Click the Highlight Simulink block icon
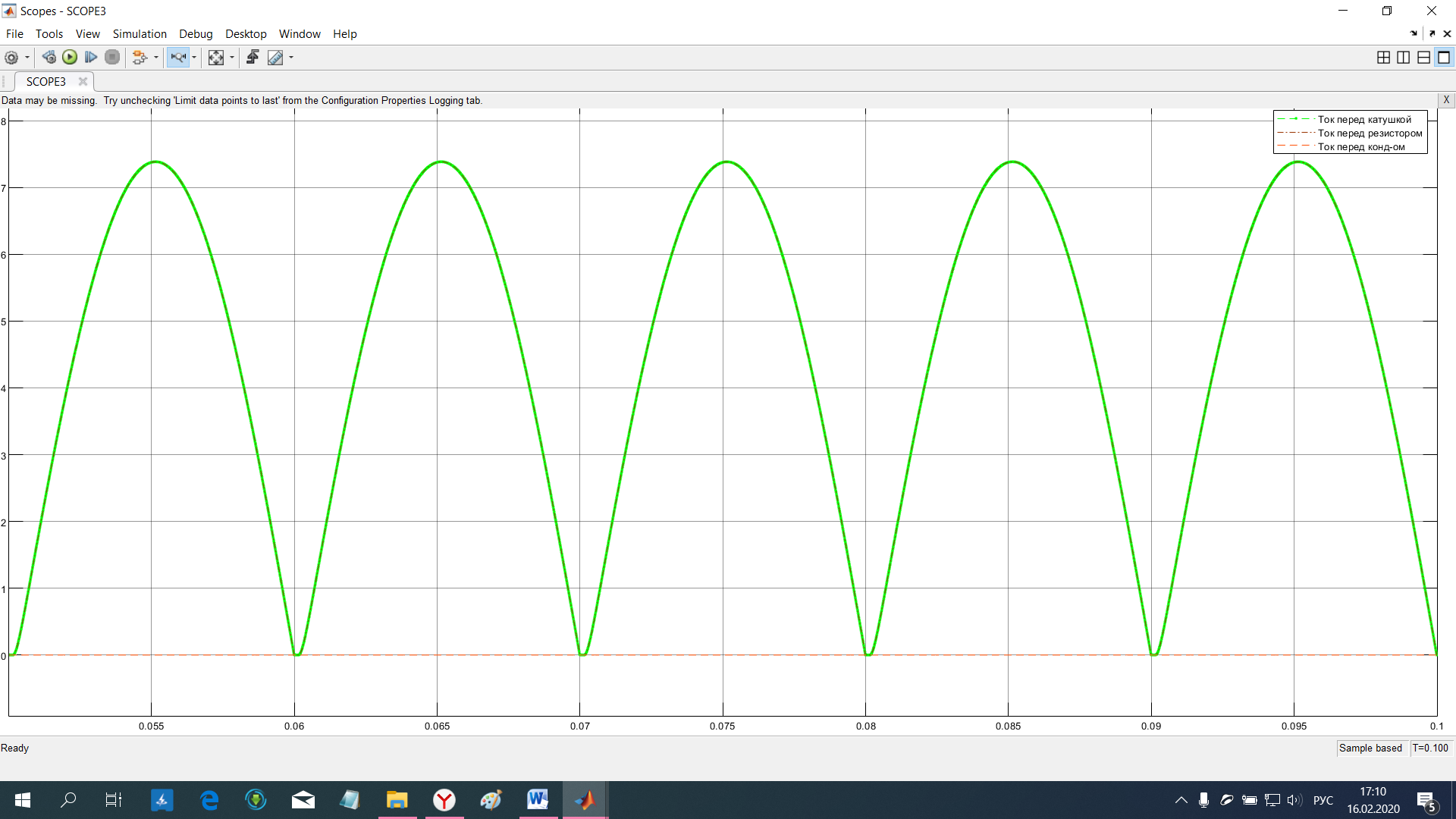Image resolution: width=1456 pixels, height=819 pixels. click(139, 58)
